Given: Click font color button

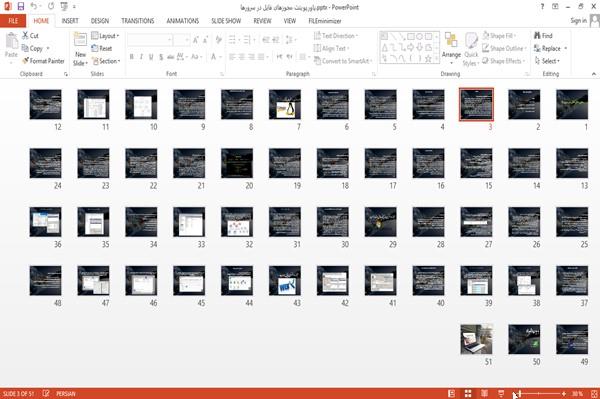Looking at the screenshot, I should (x=214, y=57).
